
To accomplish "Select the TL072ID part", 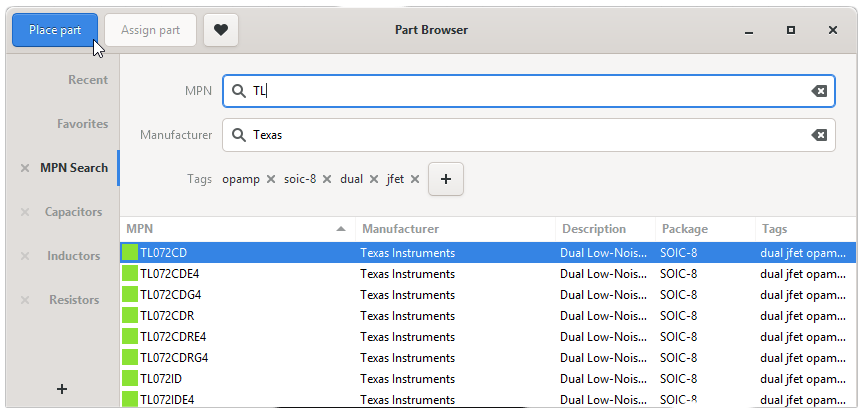I will pos(488,379).
